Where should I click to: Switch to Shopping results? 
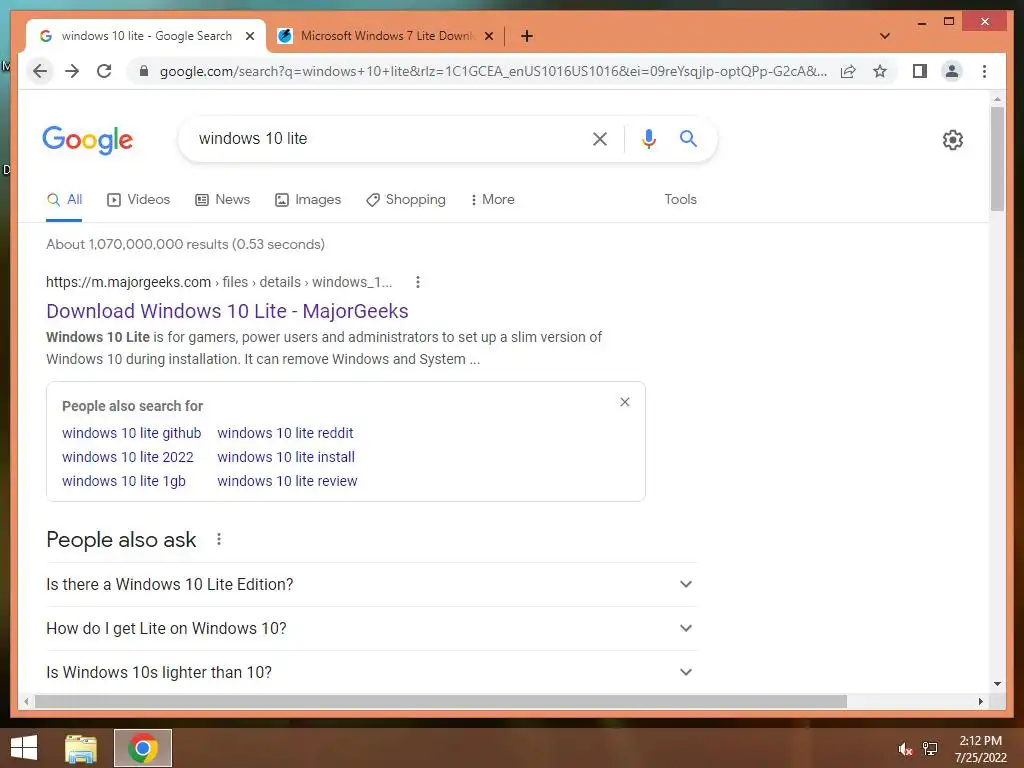click(x=406, y=200)
